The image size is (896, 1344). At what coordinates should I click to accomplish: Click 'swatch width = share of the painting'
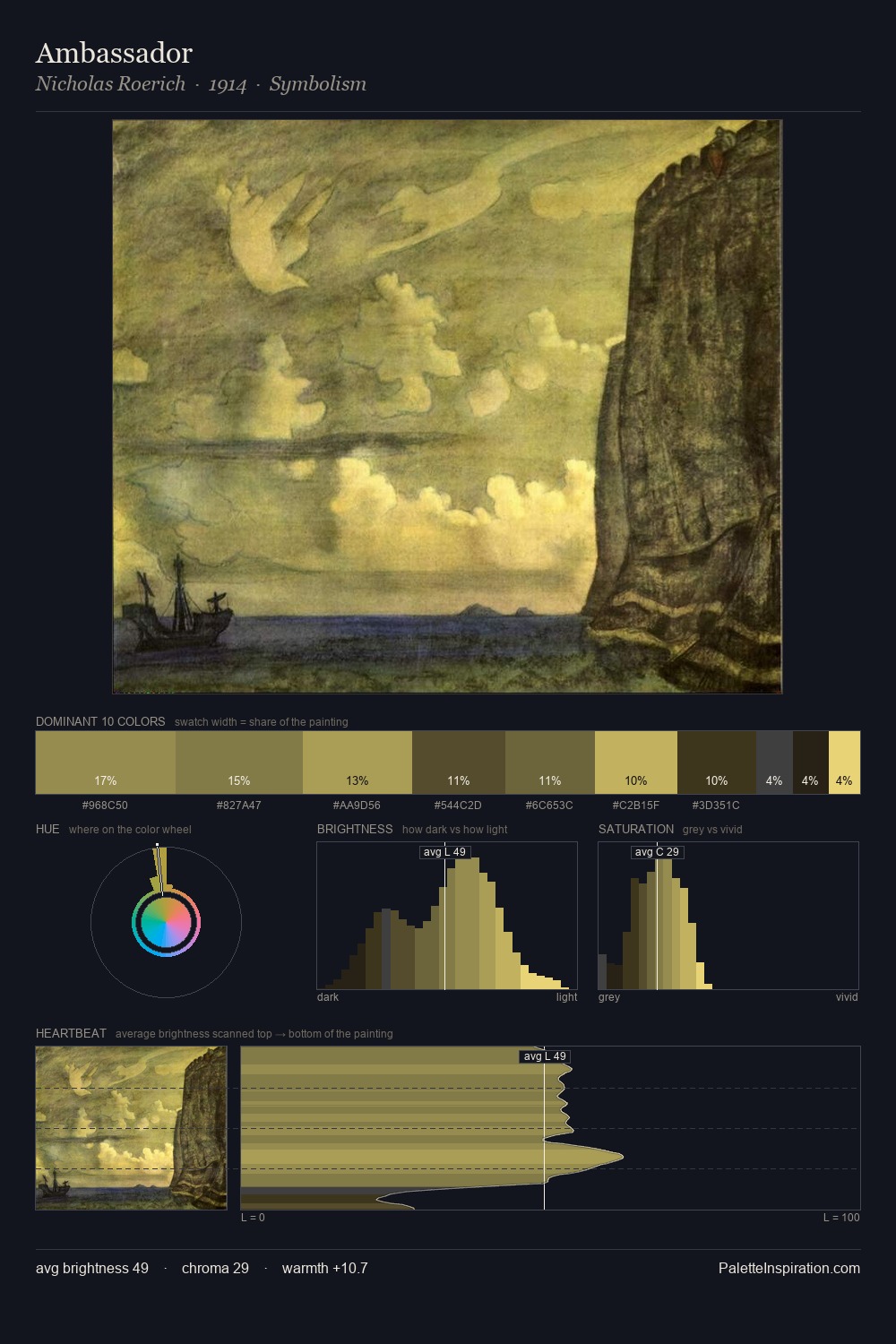click(261, 722)
